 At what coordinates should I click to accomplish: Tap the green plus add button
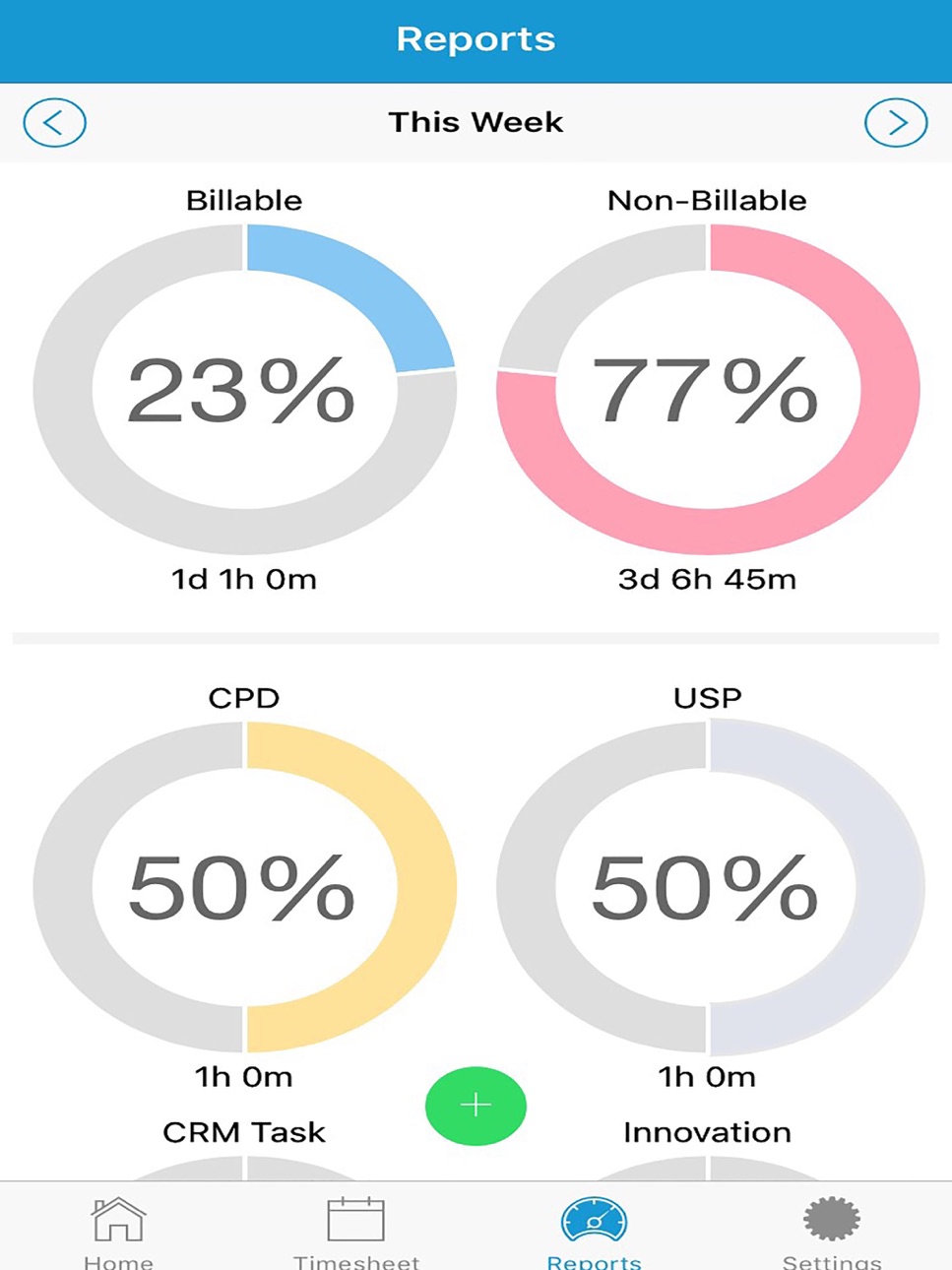point(476,1106)
